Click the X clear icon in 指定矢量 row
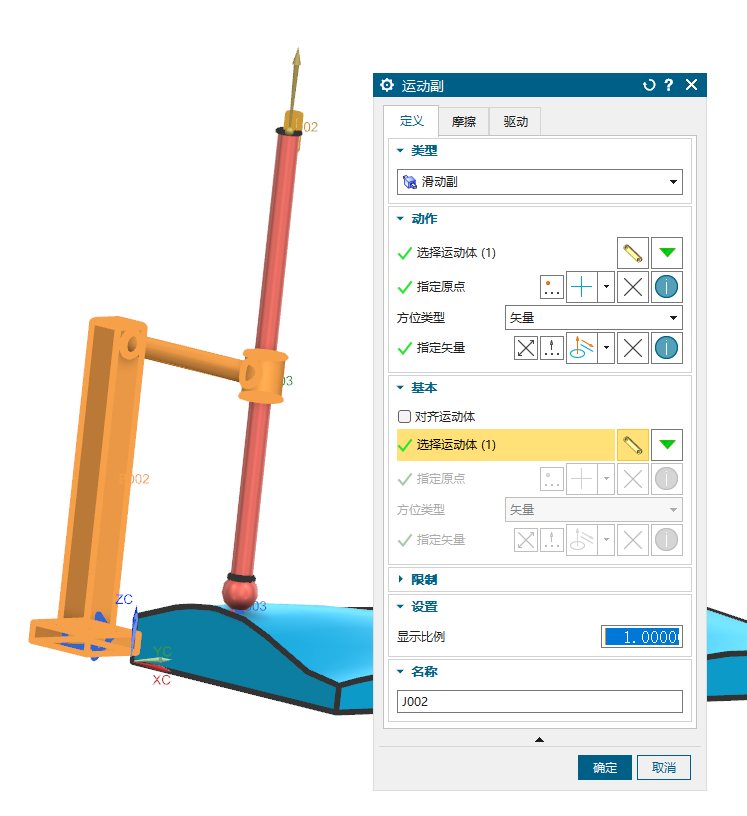 (x=631, y=348)
